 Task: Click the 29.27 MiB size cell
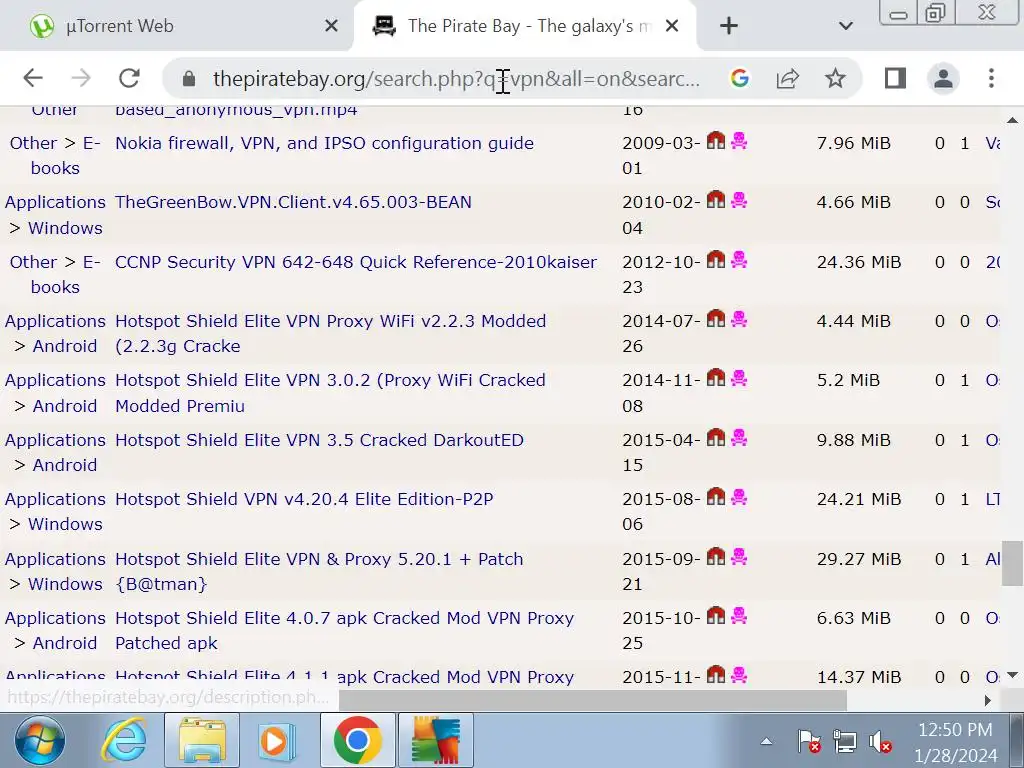[x=859, y=559]
